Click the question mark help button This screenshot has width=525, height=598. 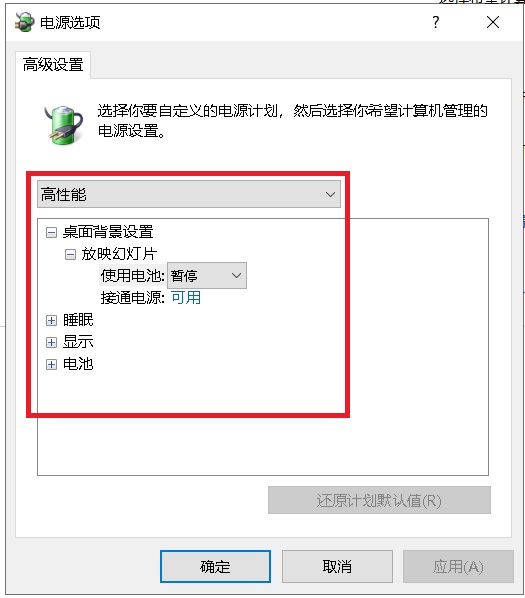[x=436, y=22]
